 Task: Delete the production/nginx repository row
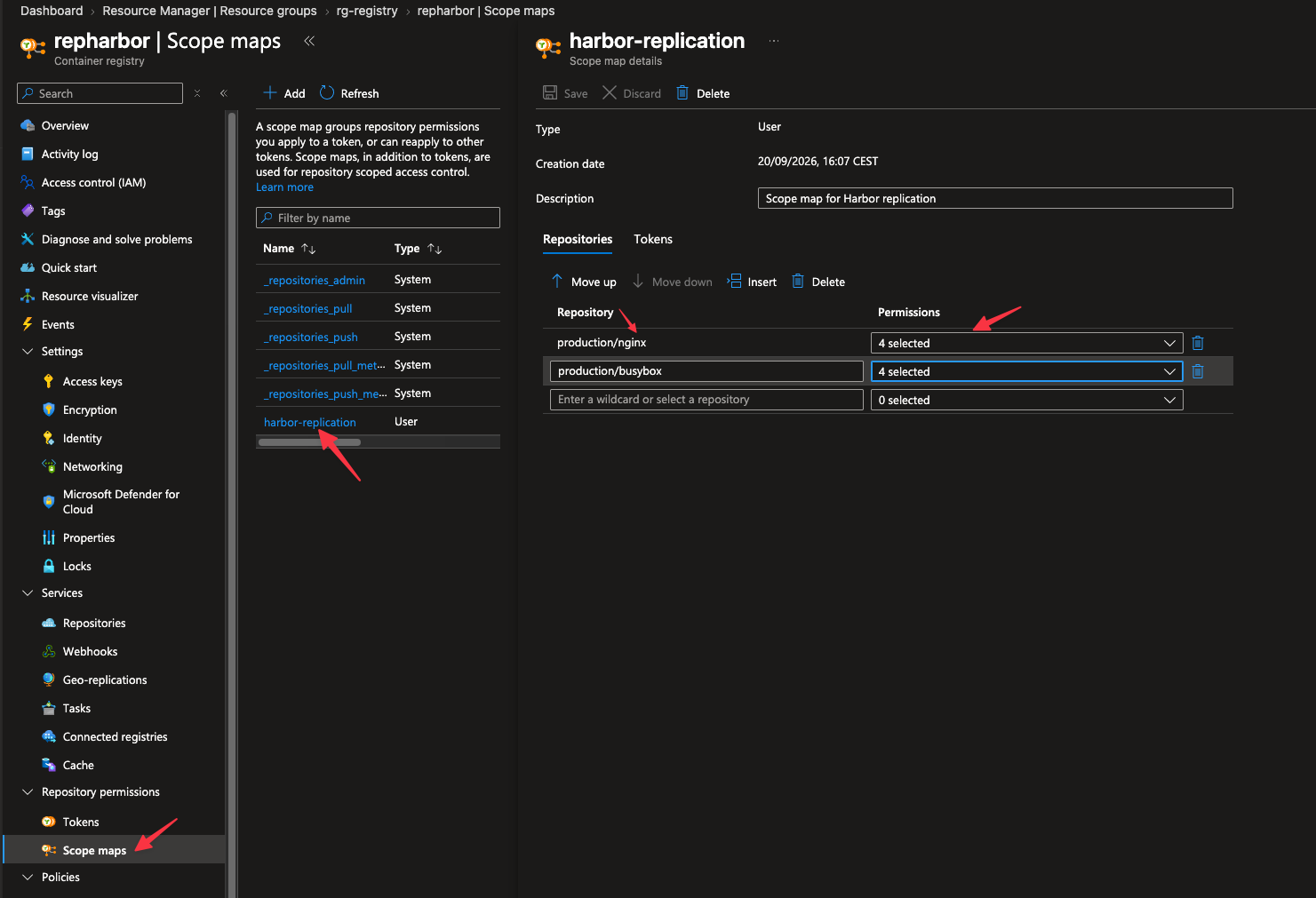point(1198,343)
